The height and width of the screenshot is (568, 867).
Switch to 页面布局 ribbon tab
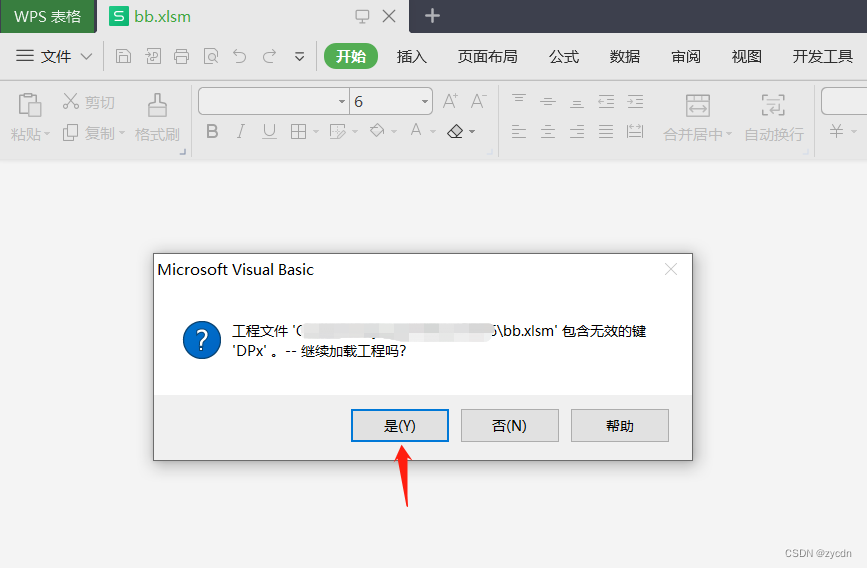tap(487, 56)
